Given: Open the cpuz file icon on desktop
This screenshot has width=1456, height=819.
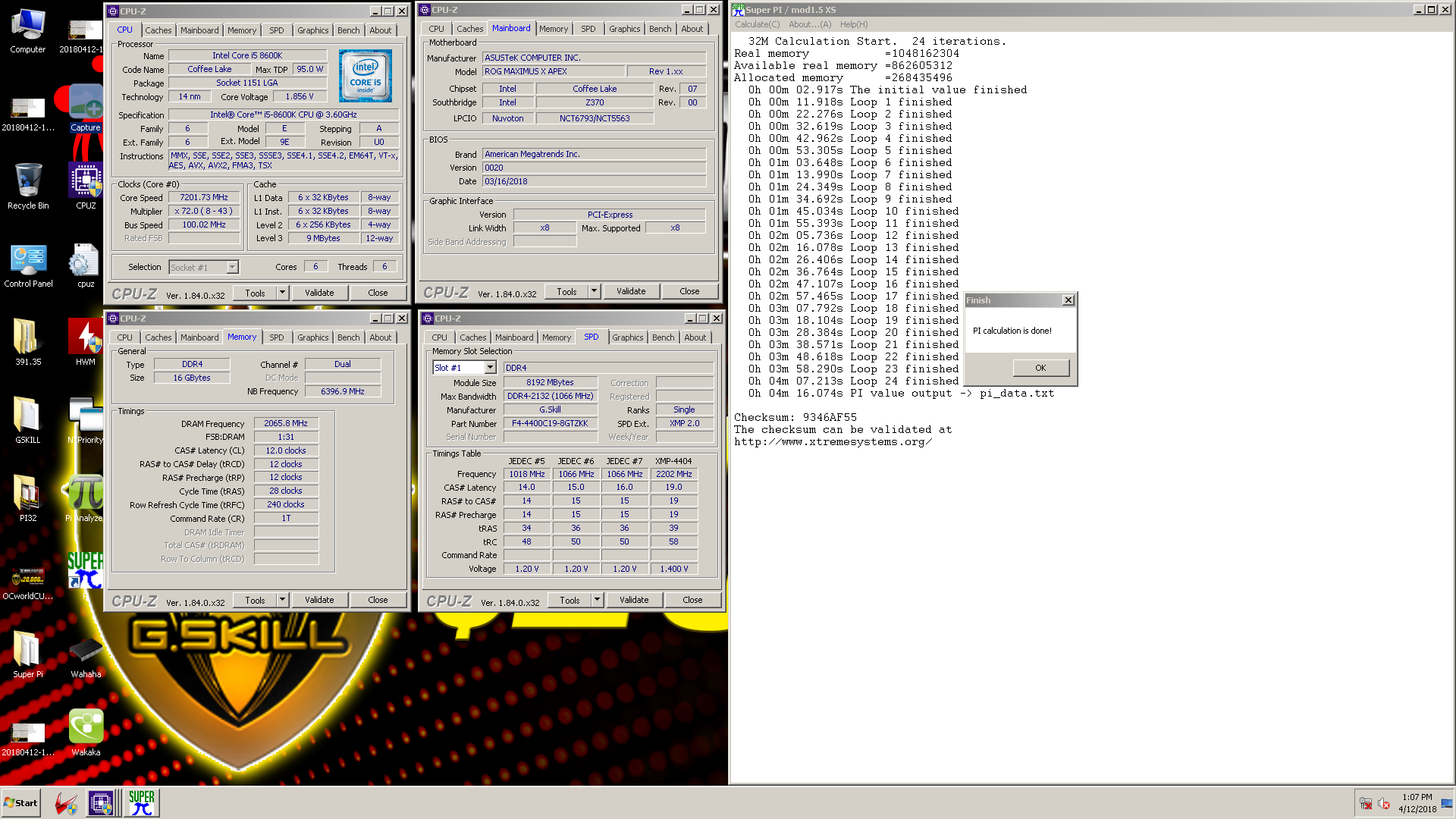Looking at the screenshot, I should 86,265.
